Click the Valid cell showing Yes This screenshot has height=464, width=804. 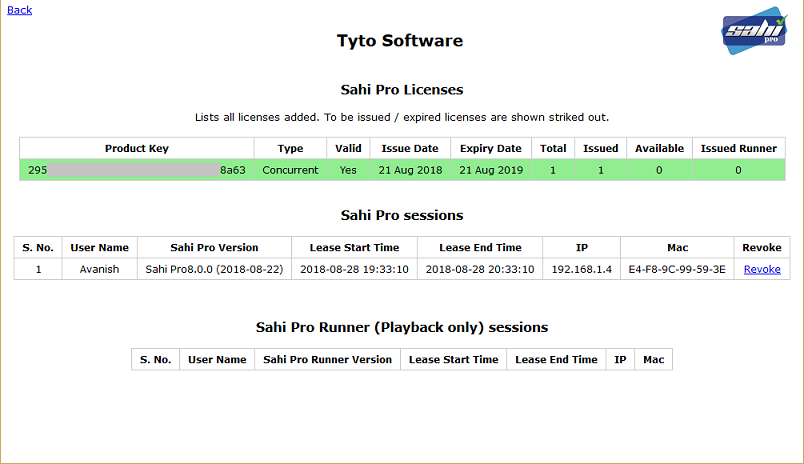(x=348, y=170)
